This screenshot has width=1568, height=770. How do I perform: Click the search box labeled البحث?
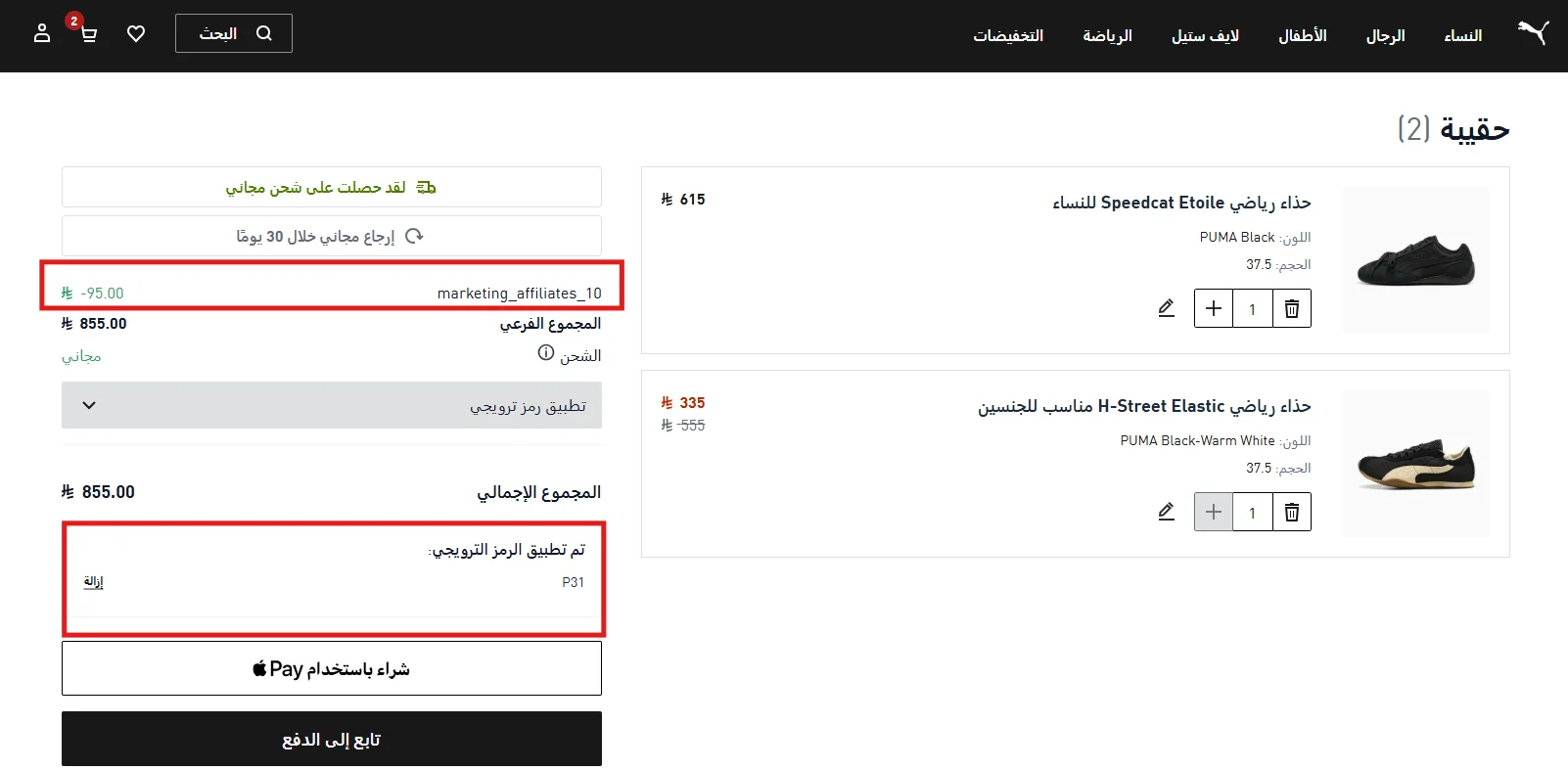(x=234, y=33)
